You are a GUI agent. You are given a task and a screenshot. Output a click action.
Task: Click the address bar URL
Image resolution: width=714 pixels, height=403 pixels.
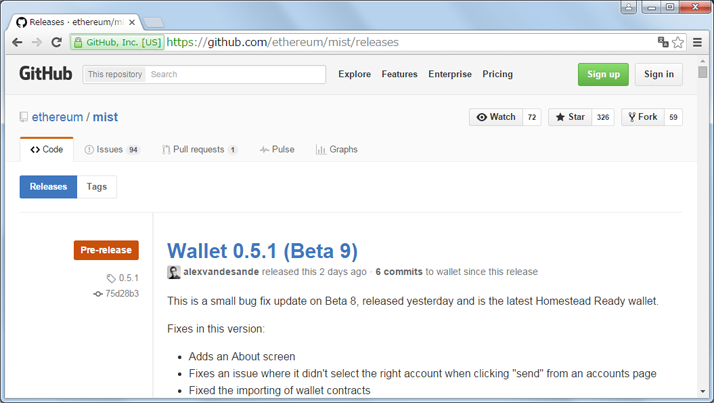pyautogui.click(x=282, y=42)
